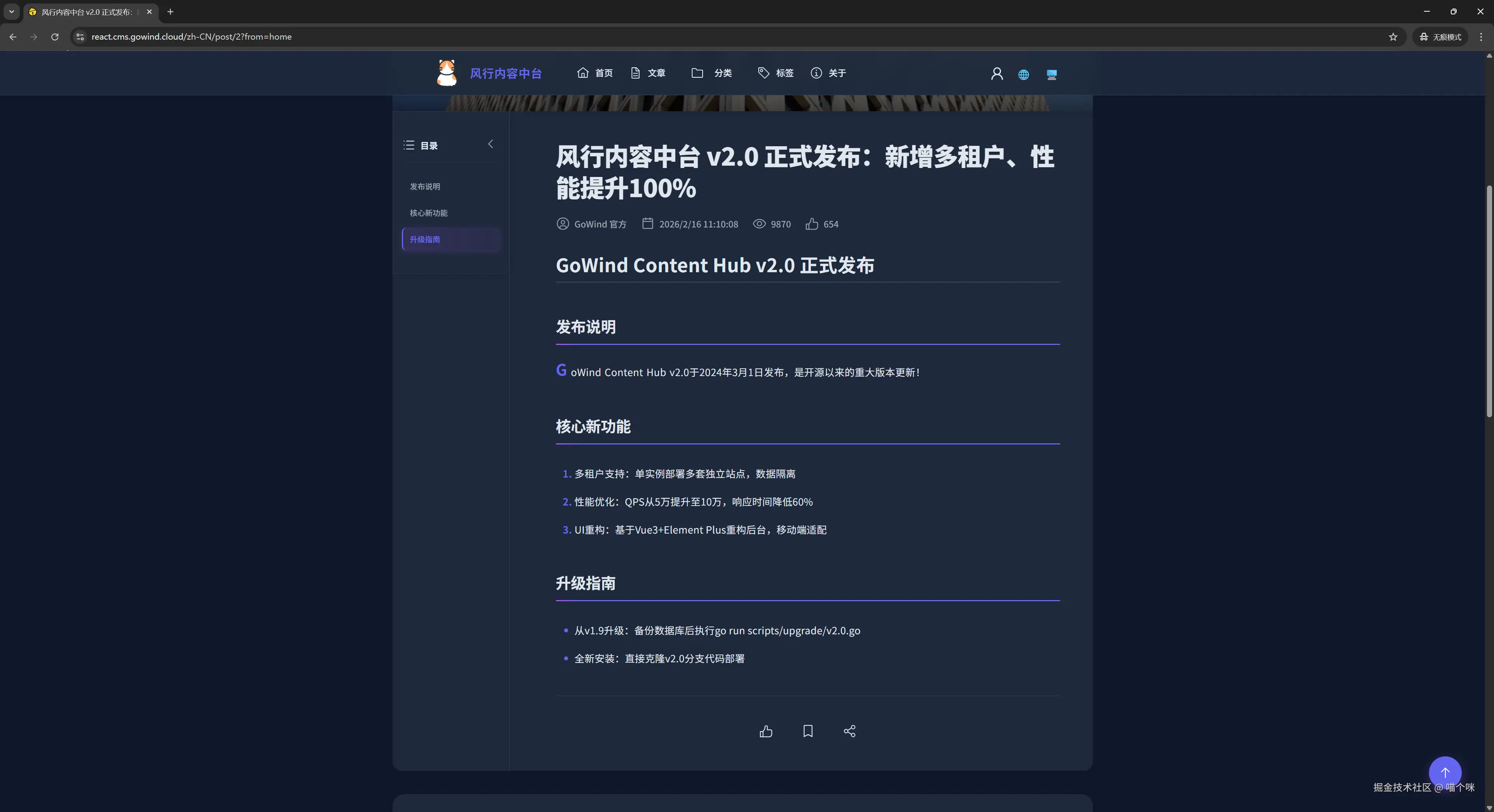Screen dimensions: 1494x812
Task: Switch to the 文章 menu item
Action: click(x=648, y=73)
